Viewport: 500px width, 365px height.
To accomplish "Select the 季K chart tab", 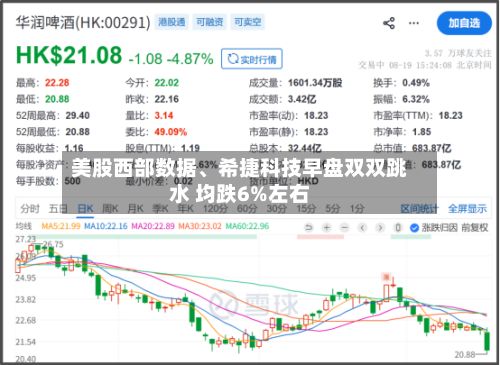I will (160, 209).
